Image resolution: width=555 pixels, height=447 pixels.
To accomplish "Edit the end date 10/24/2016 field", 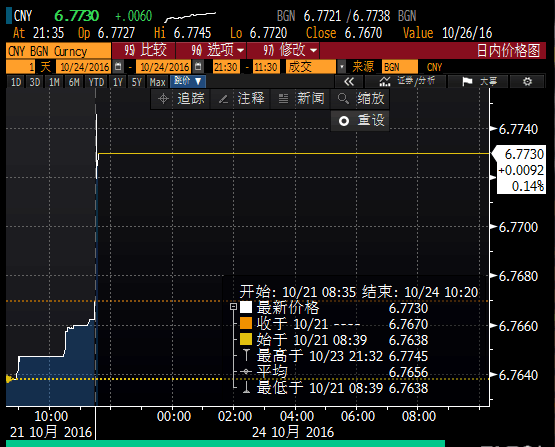I will click(x=165, y=67).
